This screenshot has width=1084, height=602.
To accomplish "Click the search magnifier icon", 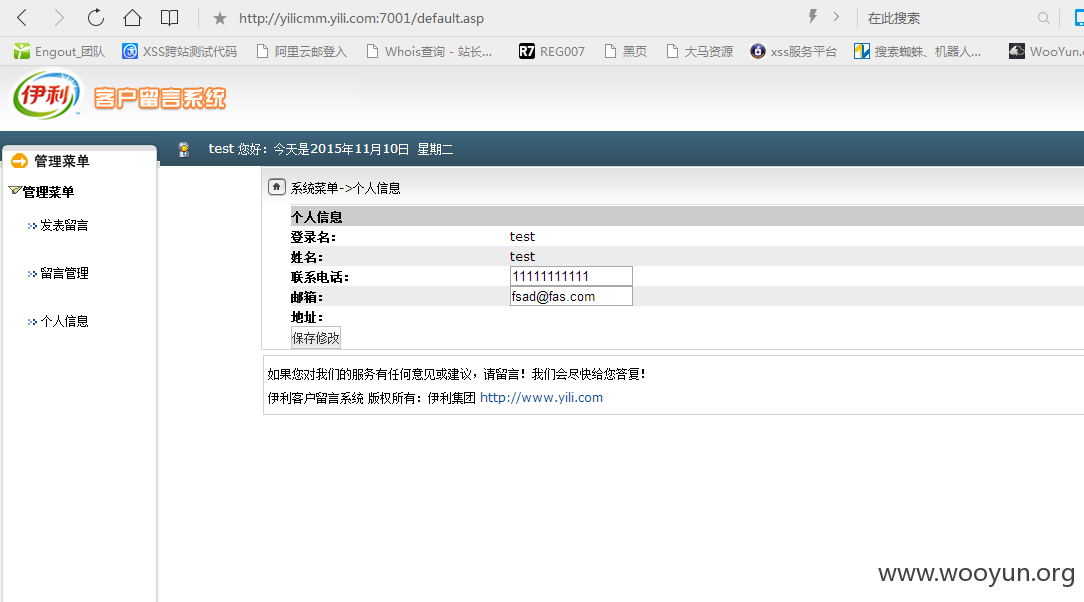I will pyautogui.click(x=1043, y=18).
